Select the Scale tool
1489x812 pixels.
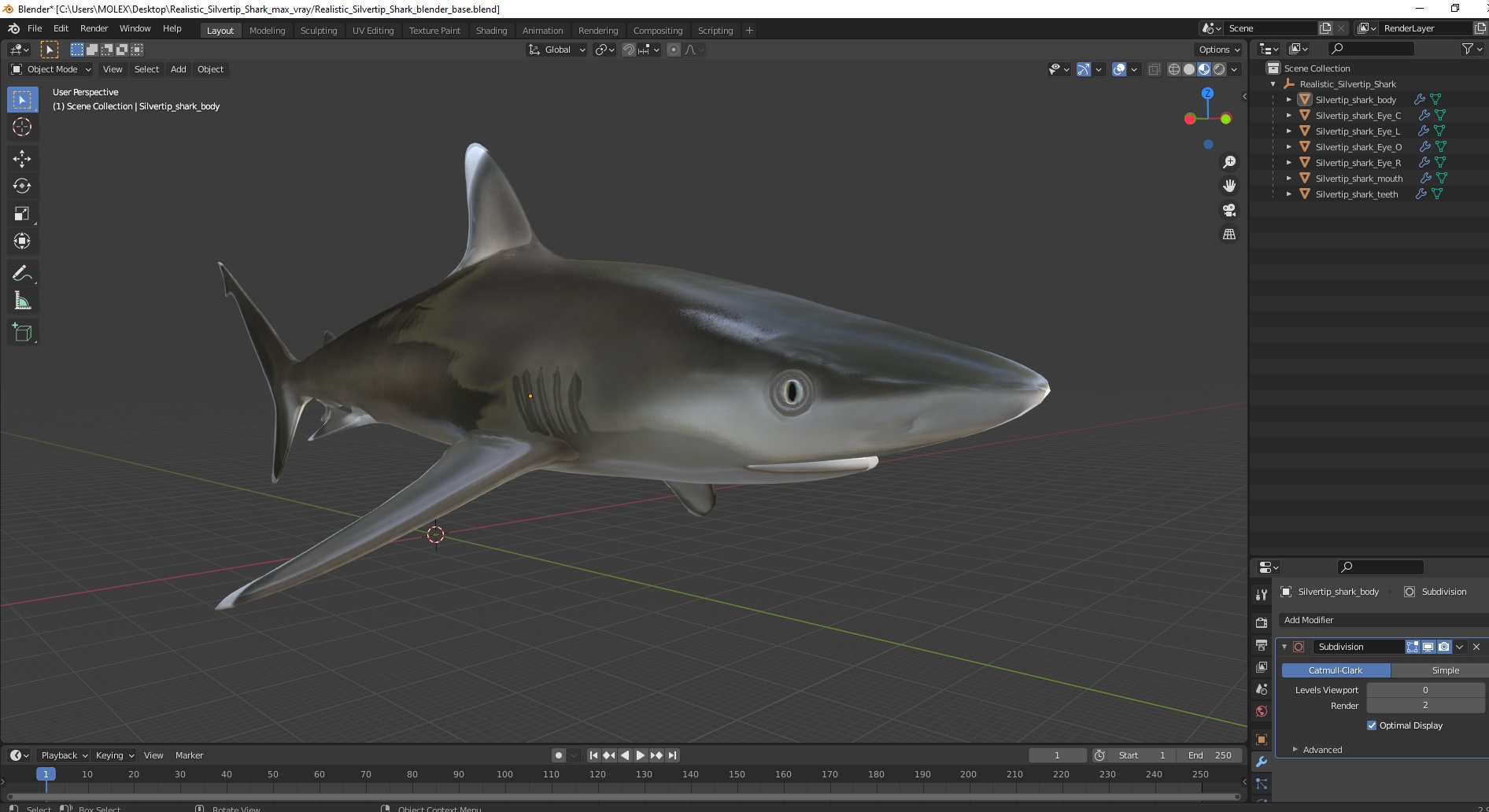point(22,214)
